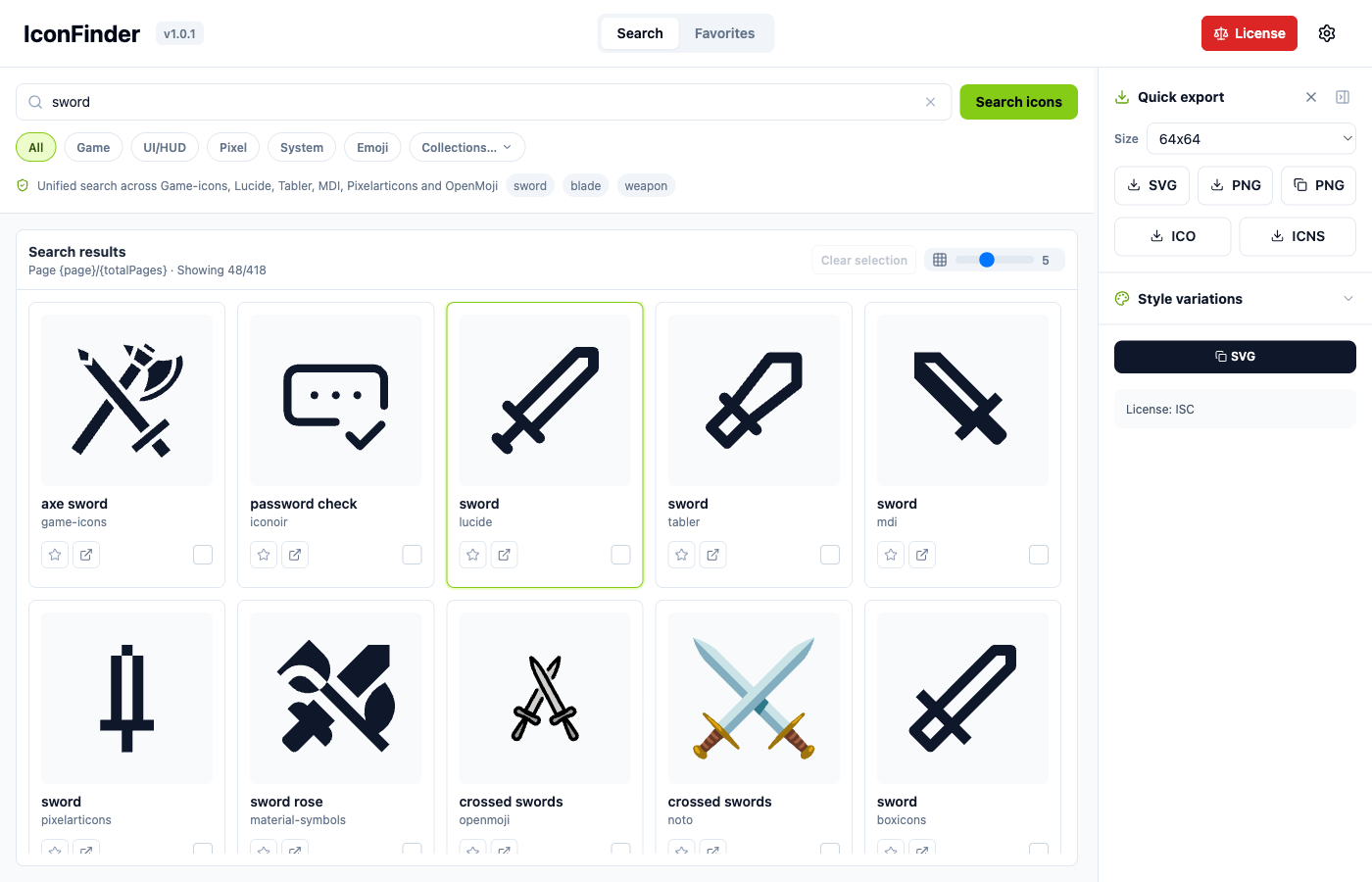This screenshot has width=1372, height=882.
Task: Switch to the Favorites tab
Action: tap(725, 33)
